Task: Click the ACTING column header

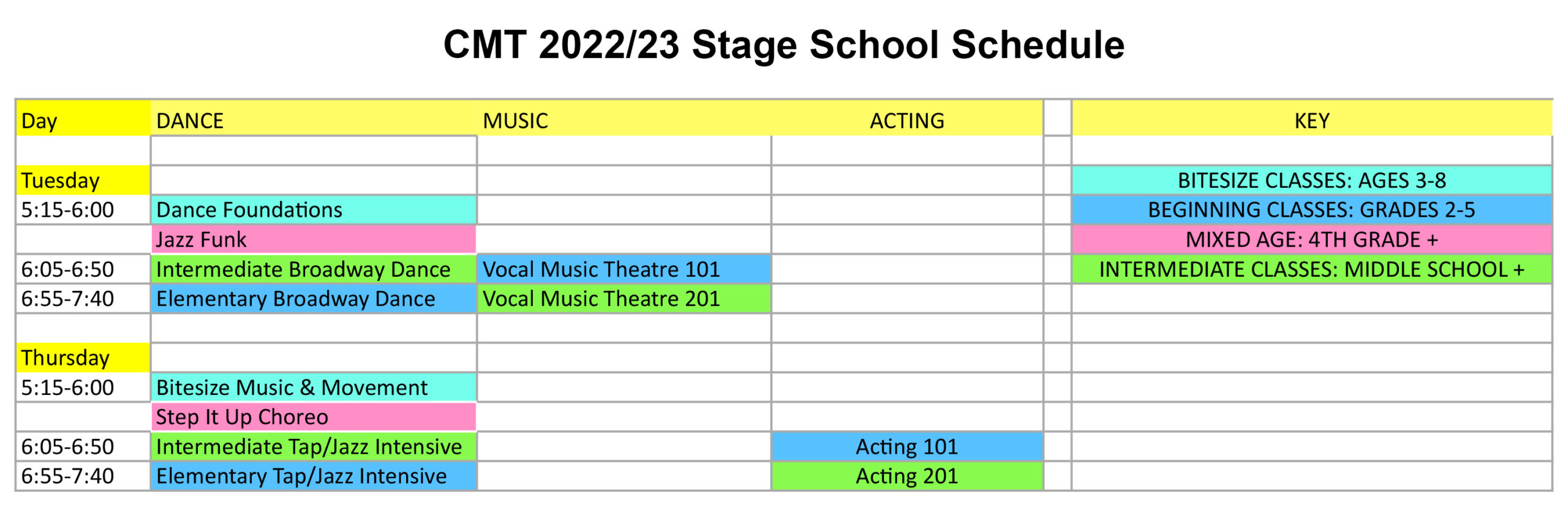Action: [907, 121]
